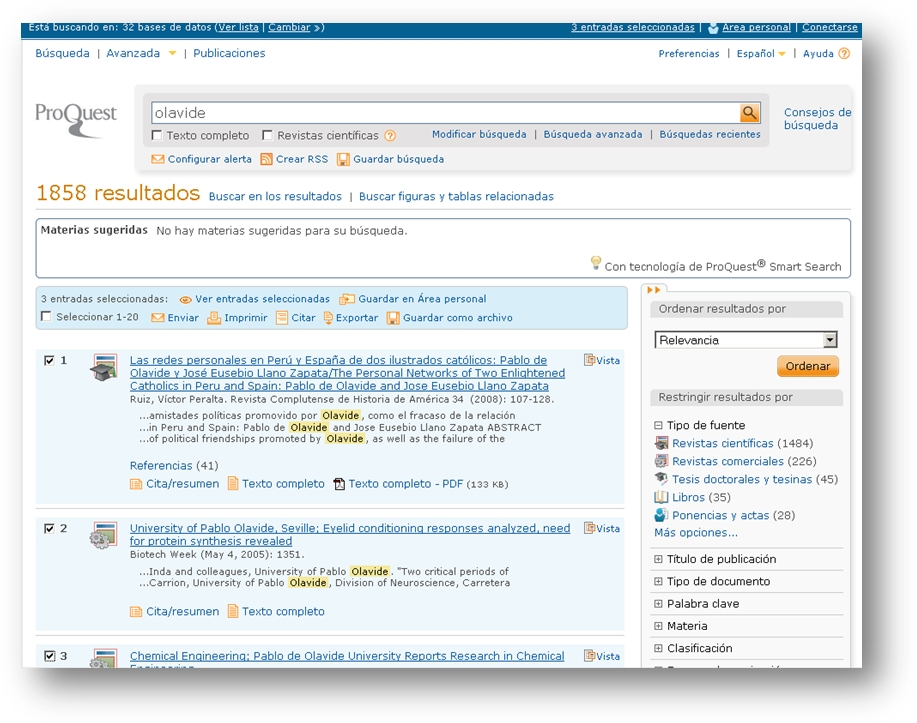The height and width of the screenshot is (723, 917).
Task: Click the olavide search input field
Action: (x=446, y=113)
